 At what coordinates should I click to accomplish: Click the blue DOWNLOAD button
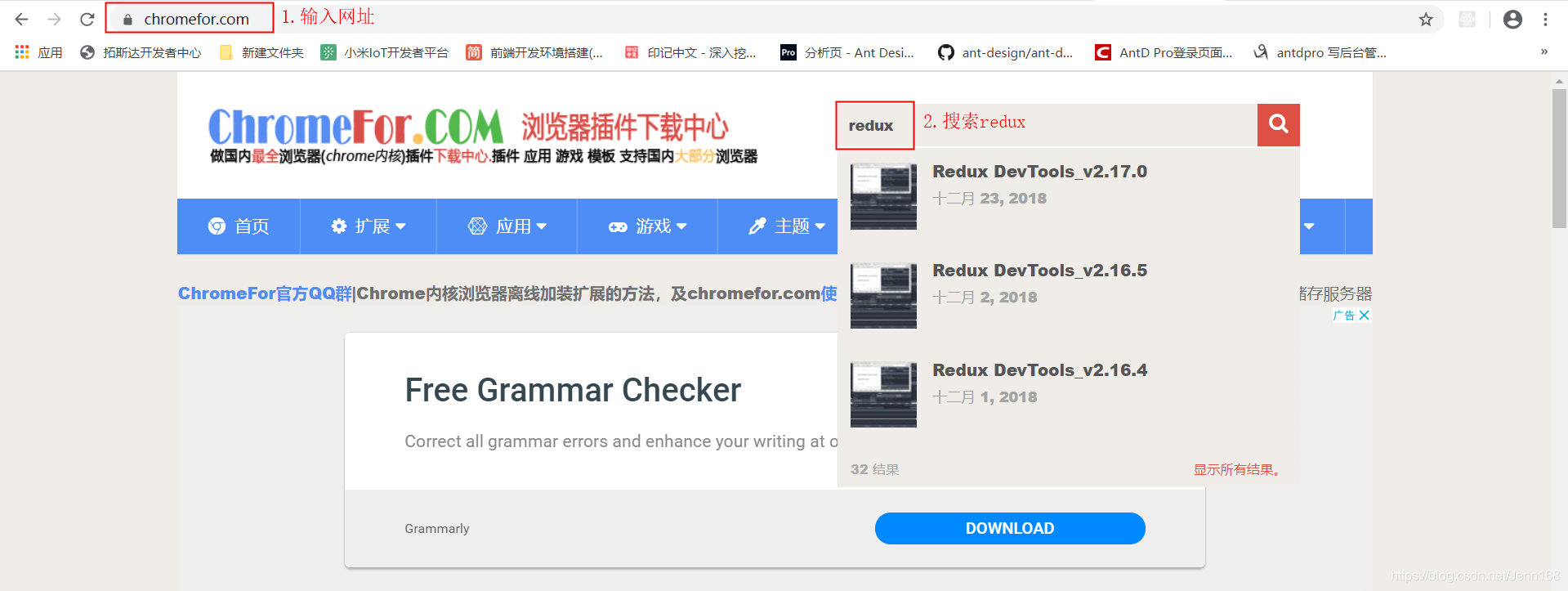pyautogui.click(x=1010, y=528)
